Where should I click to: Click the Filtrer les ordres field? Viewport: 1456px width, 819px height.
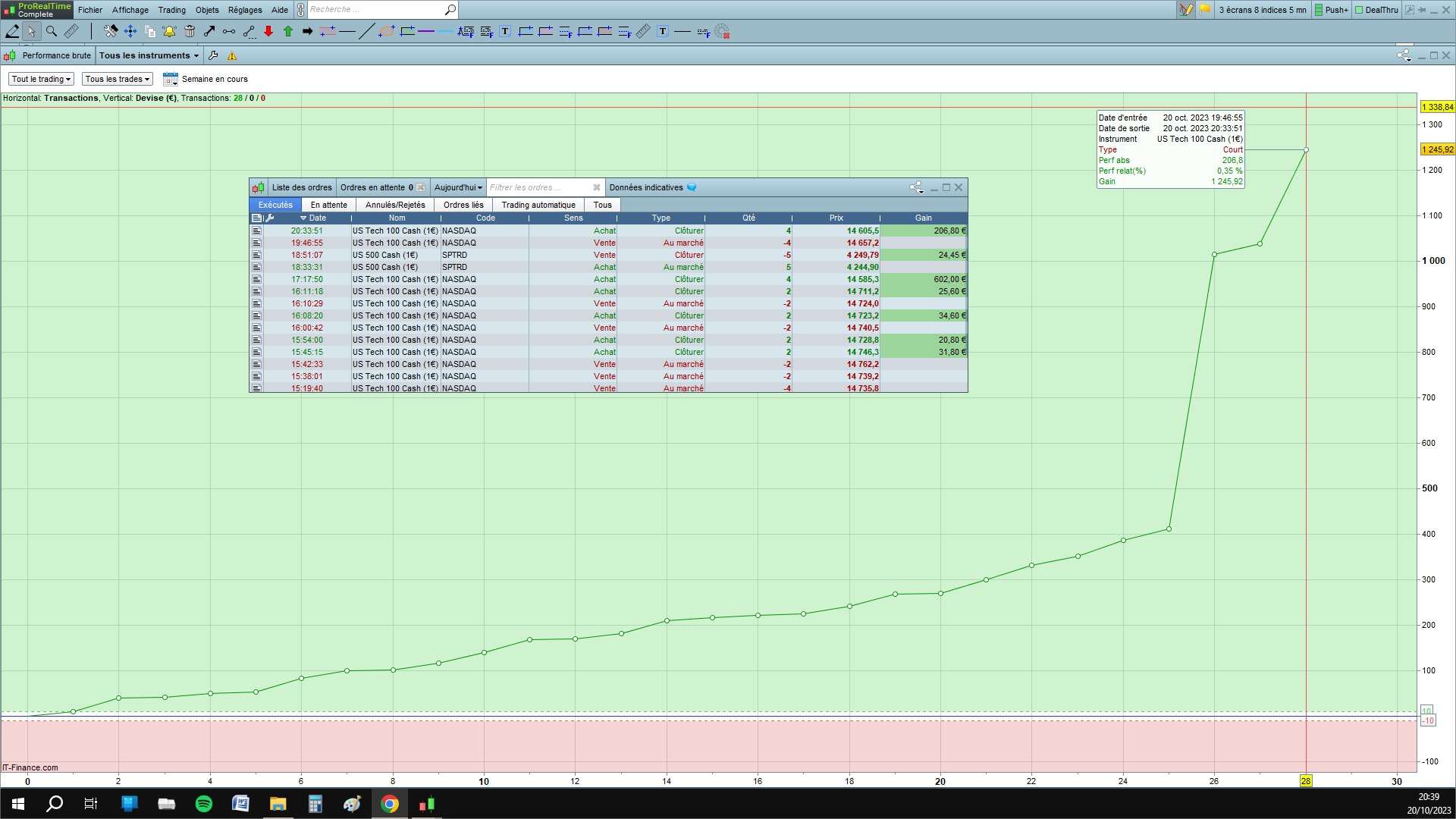coord(538,187)
